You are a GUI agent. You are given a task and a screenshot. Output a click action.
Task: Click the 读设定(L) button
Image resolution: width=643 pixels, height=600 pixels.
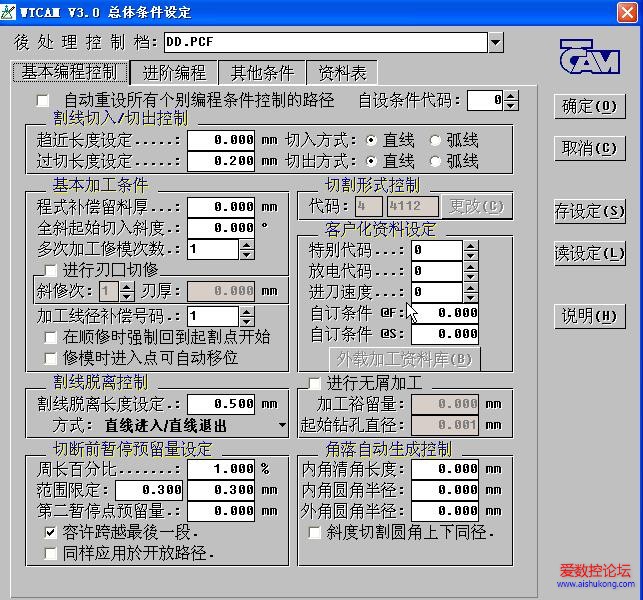coord(589,253)
